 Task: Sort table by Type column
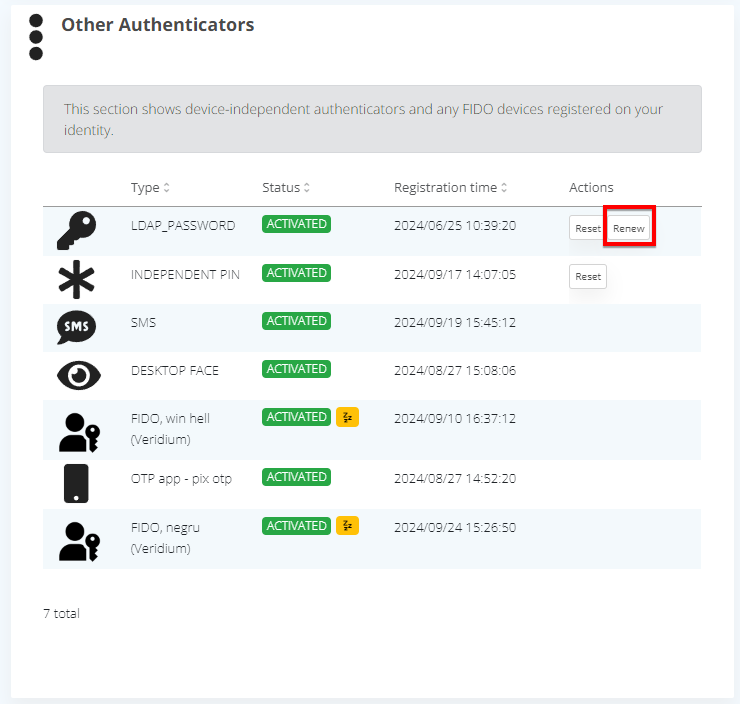[x=150, y=188]
